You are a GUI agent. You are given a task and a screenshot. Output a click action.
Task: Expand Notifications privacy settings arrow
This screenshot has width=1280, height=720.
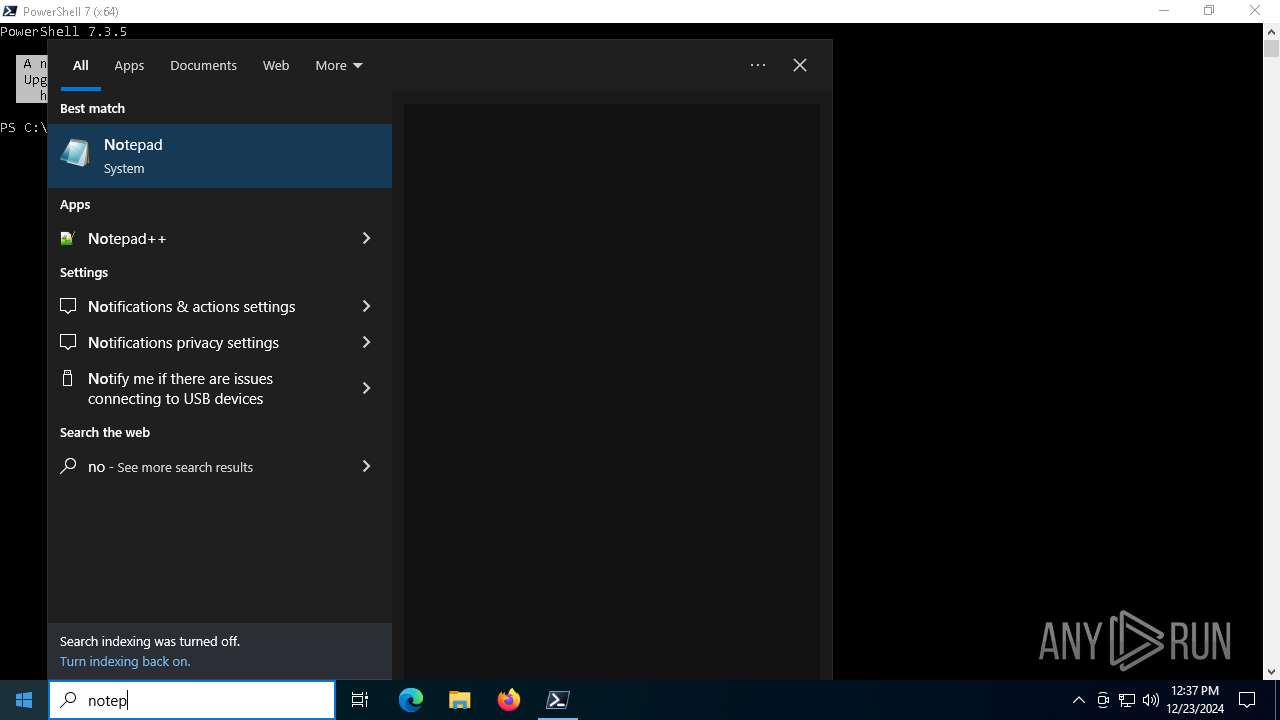366,342
